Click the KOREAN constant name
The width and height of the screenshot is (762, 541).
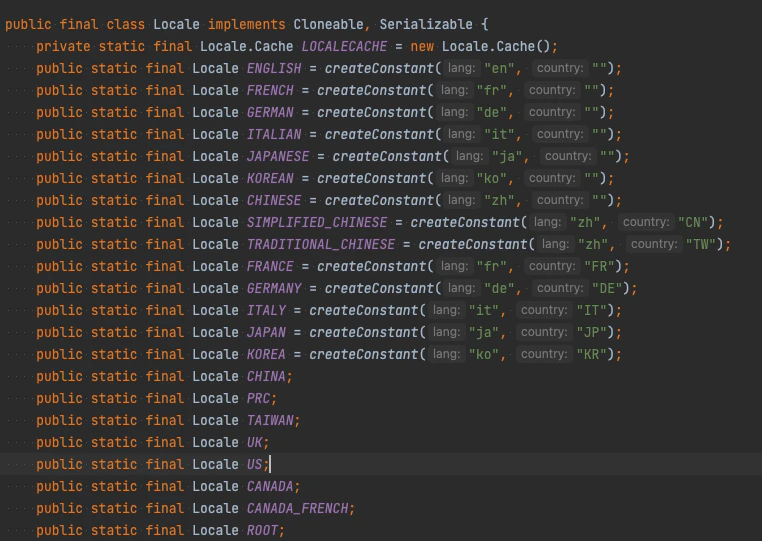click(270, 178)
